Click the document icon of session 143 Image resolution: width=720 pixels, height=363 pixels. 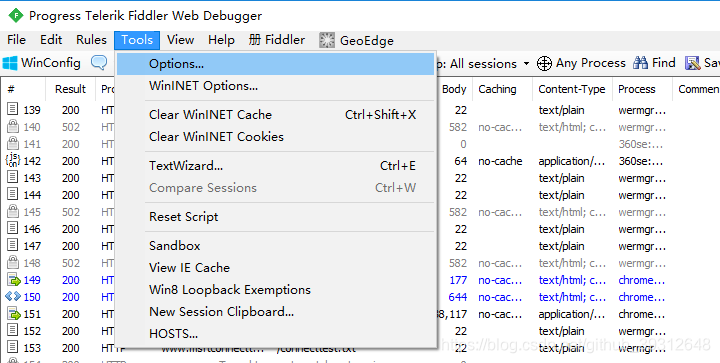pos(13,178)
